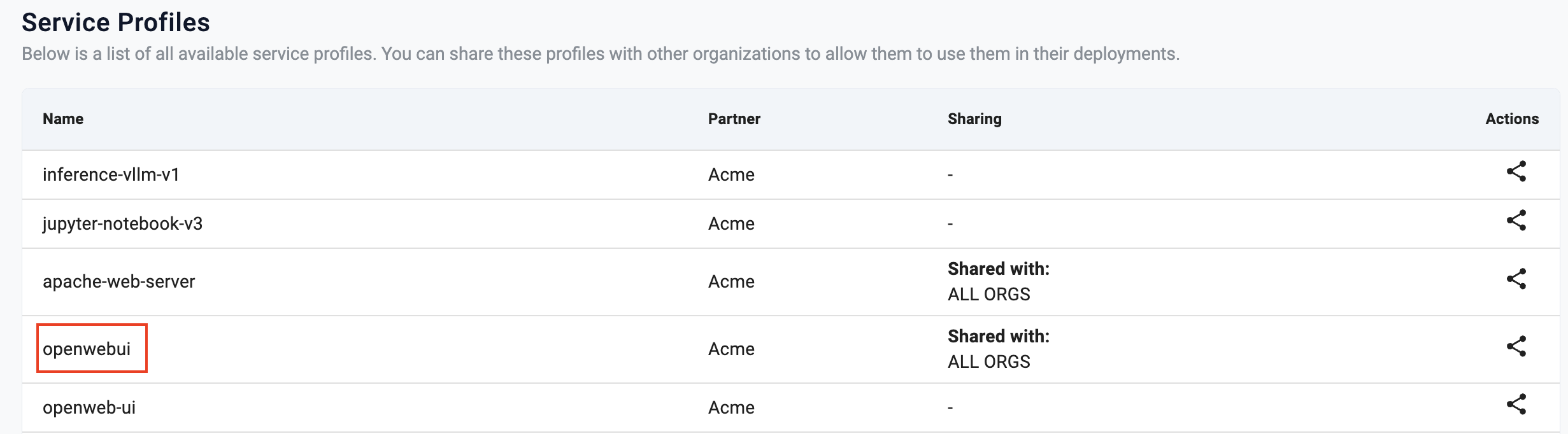Open sharing for apache-web-server row
This screenshot has height=434, width=1568.
coord(1516,279)
